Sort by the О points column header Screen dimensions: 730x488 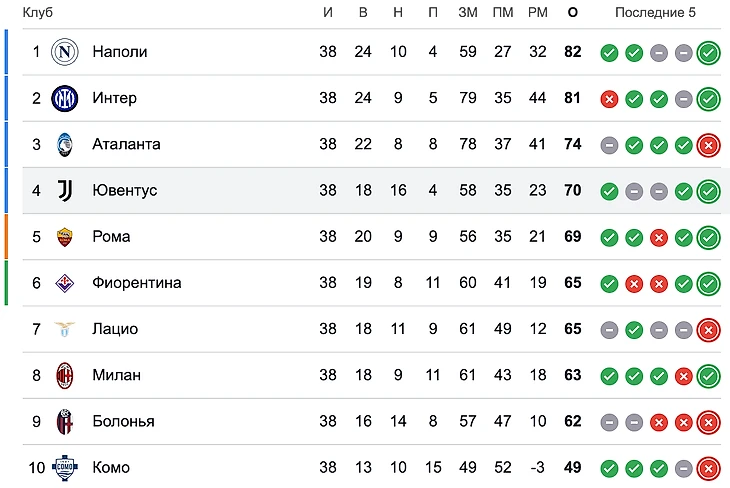point(572,12)
